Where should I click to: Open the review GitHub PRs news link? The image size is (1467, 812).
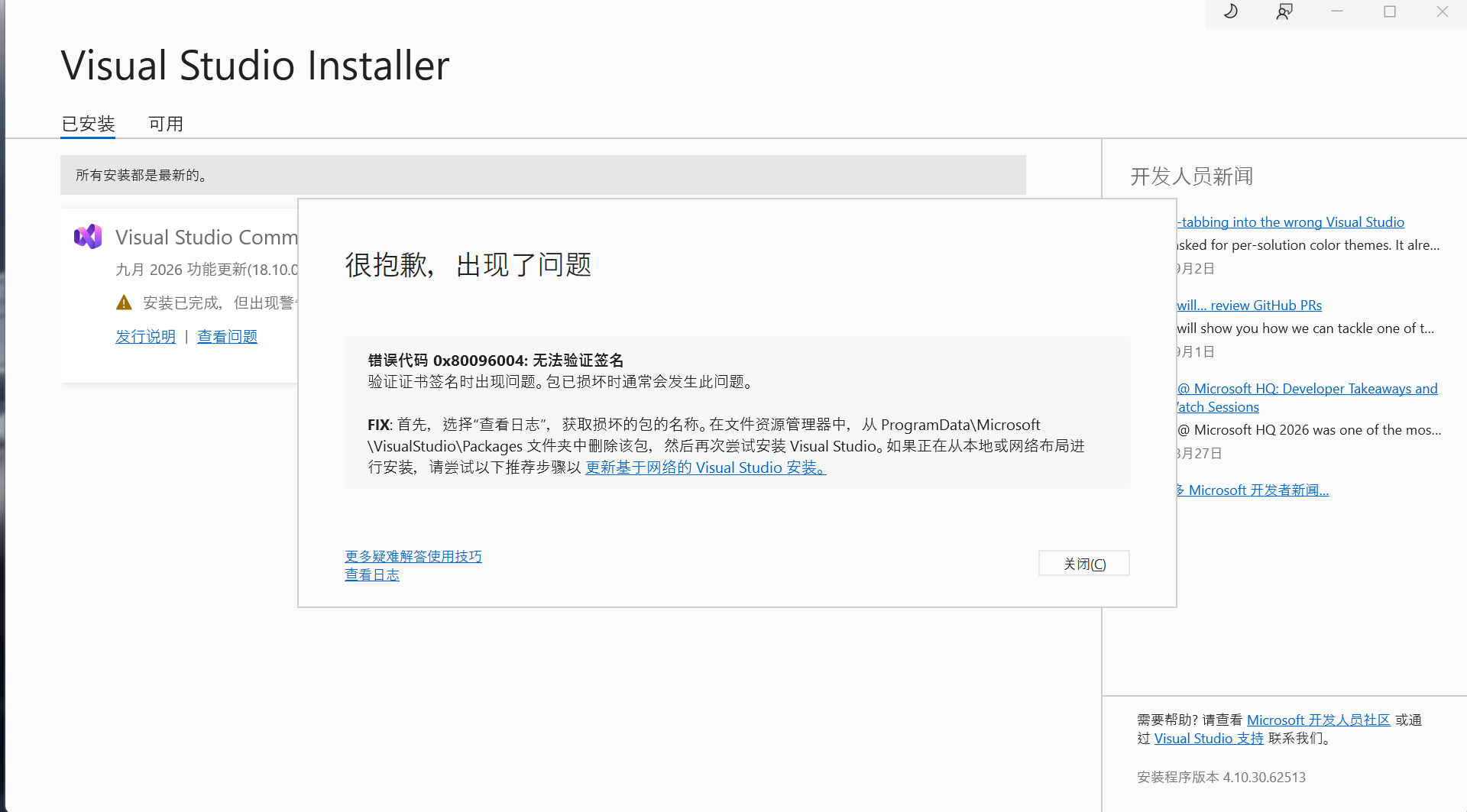(x=1249, y=306)
